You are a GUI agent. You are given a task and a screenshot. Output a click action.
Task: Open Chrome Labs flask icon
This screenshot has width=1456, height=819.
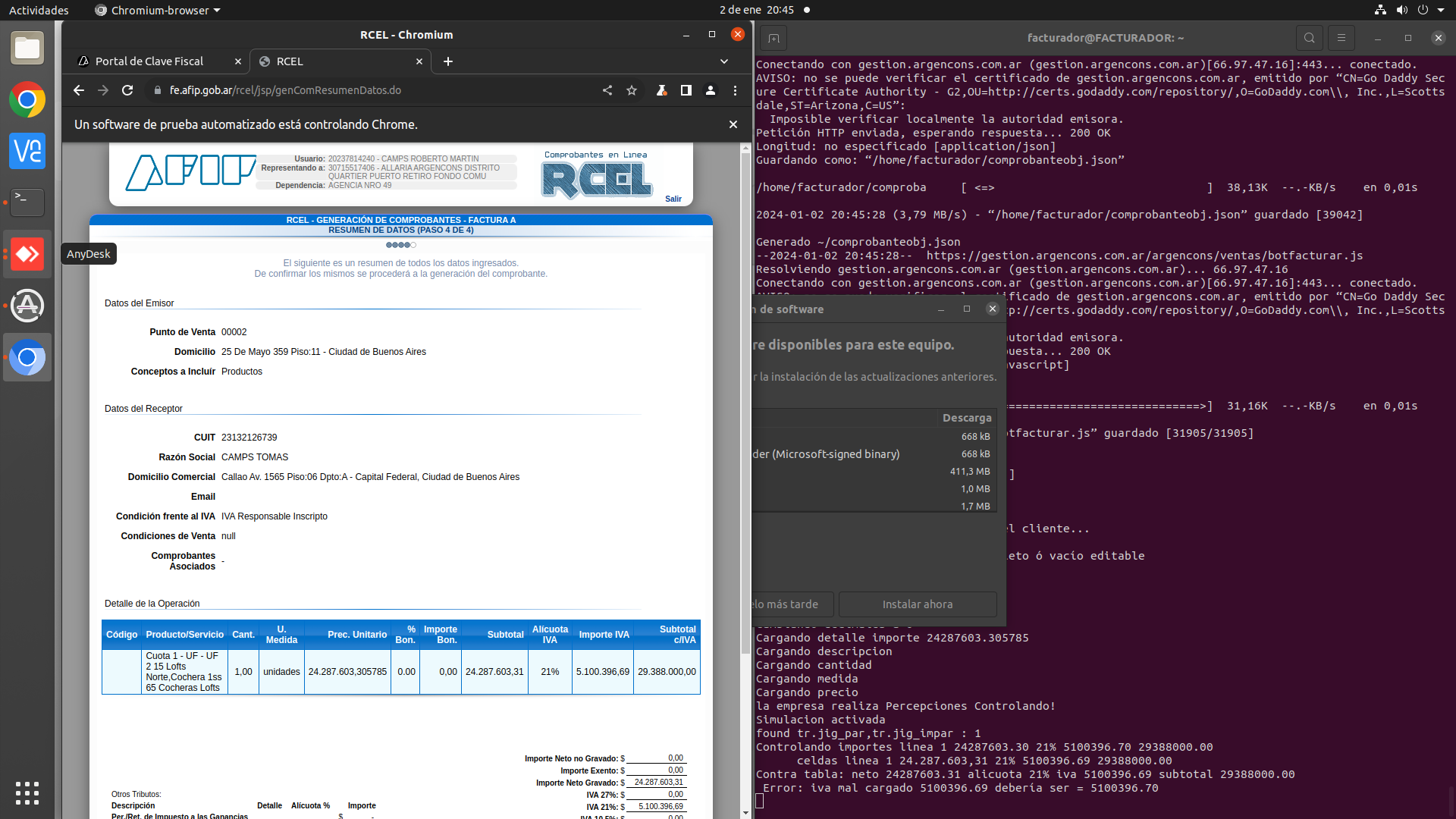(662, 90)
